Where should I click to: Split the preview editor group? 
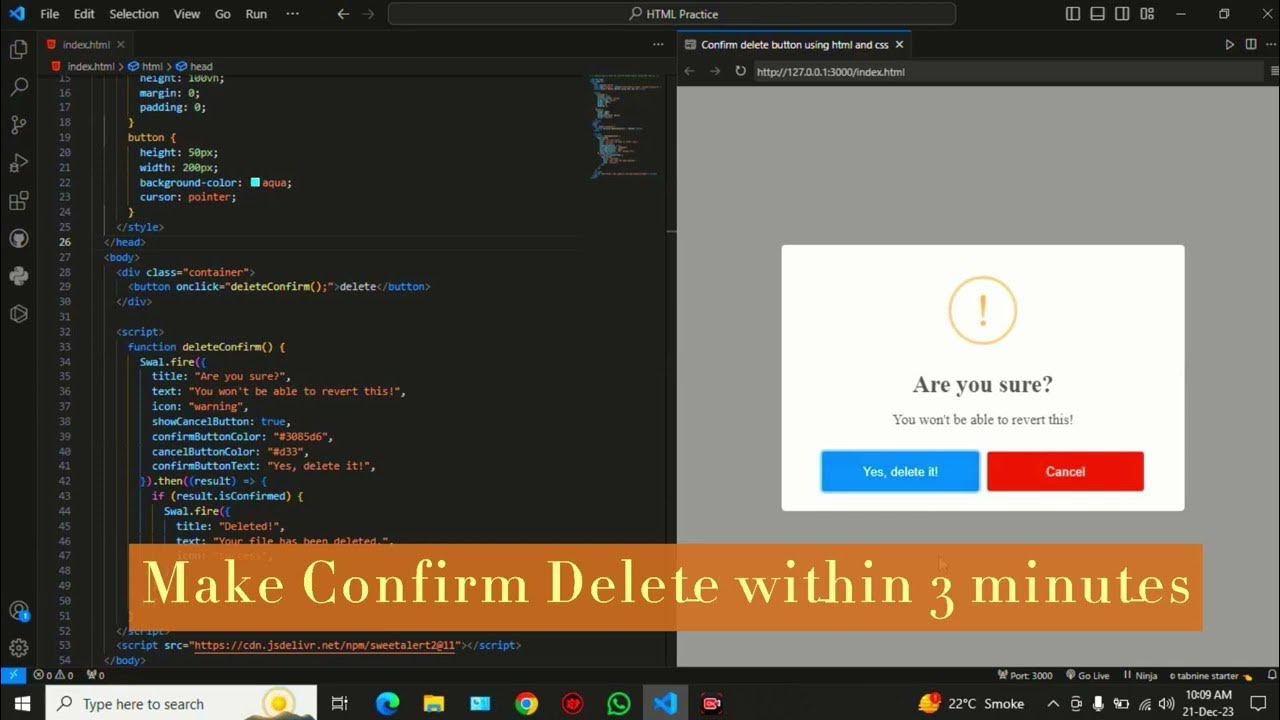pyautogui.click(x=1251, y=45)
